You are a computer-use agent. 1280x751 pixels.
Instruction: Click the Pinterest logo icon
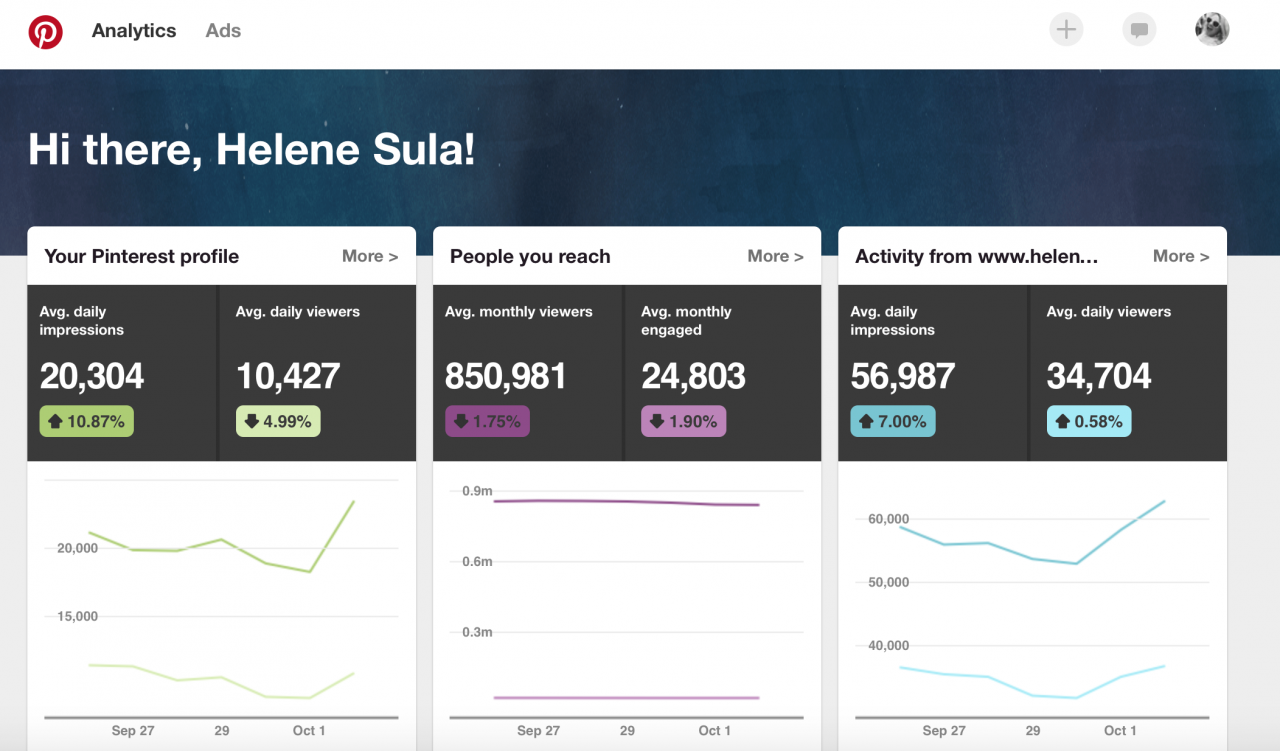point(45,31)
